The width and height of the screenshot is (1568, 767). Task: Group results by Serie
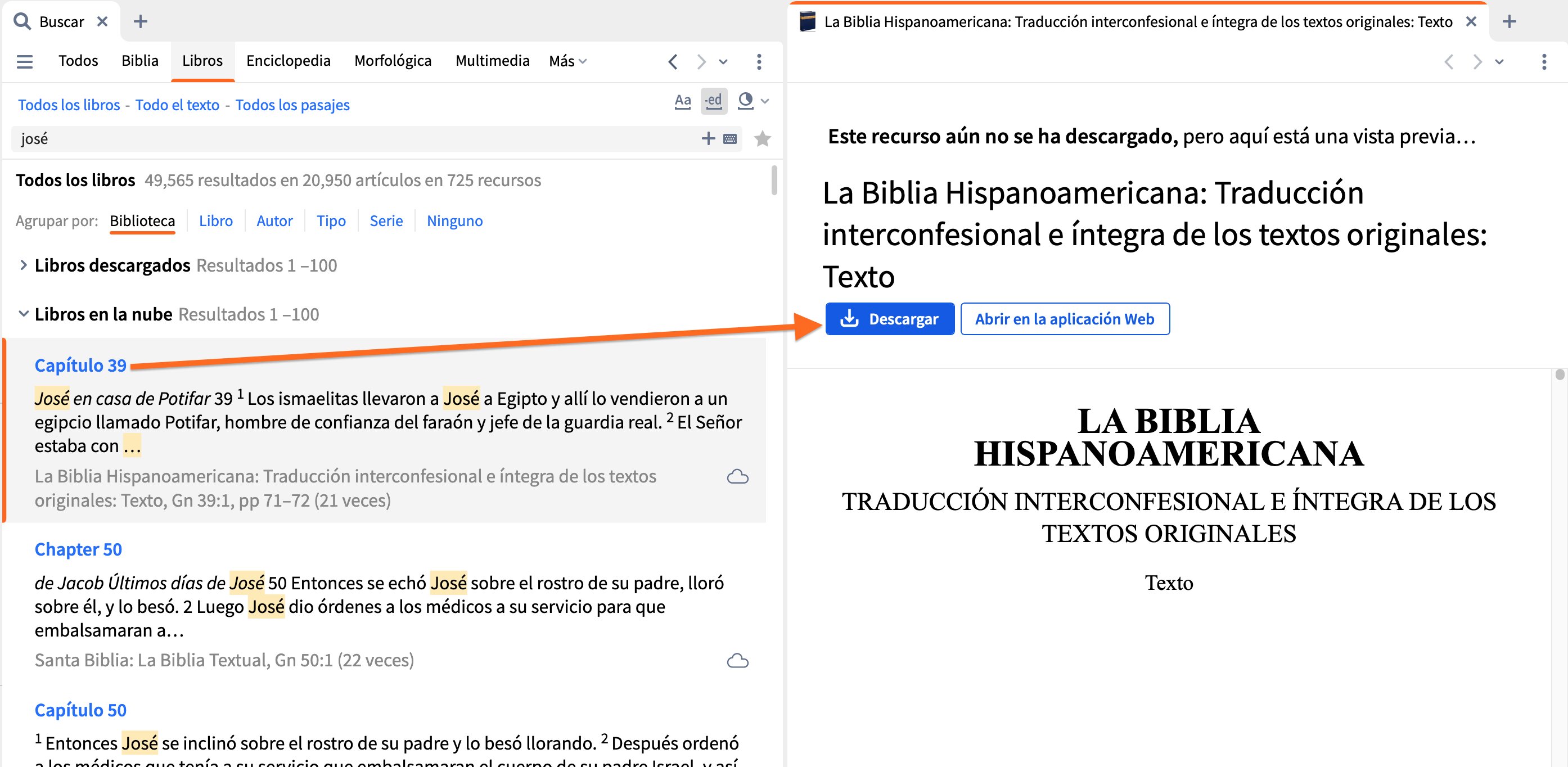386,221
